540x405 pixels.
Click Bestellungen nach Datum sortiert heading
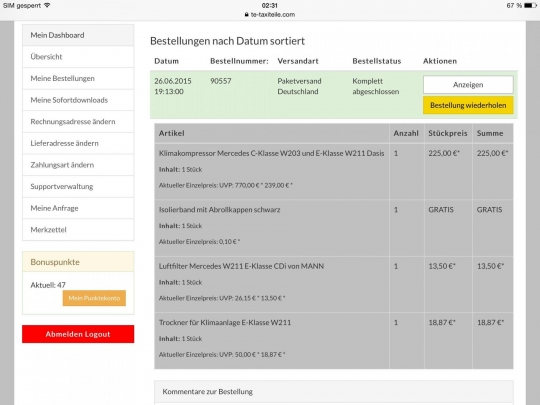click(x=227, y=41)
